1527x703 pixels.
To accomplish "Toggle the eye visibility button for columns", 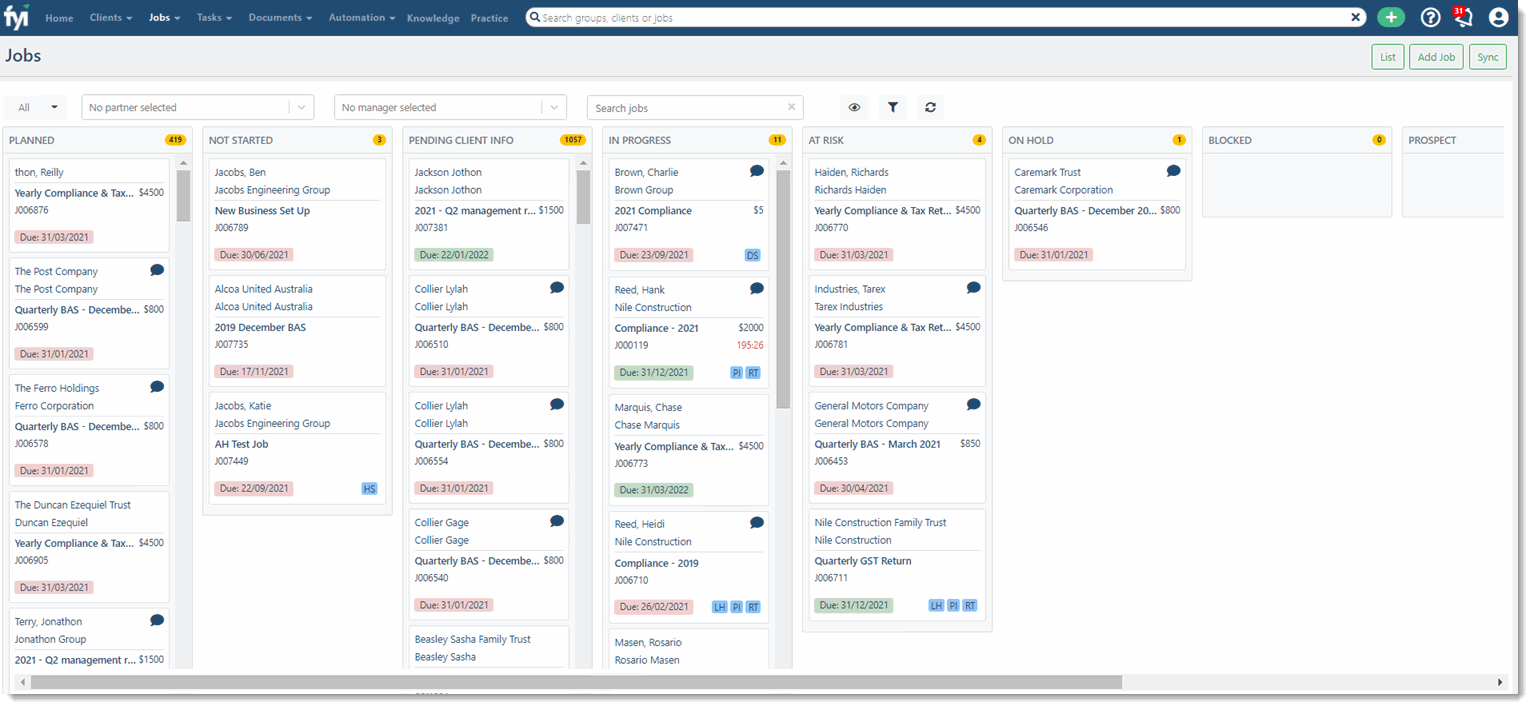I will [x=854, y=107].
